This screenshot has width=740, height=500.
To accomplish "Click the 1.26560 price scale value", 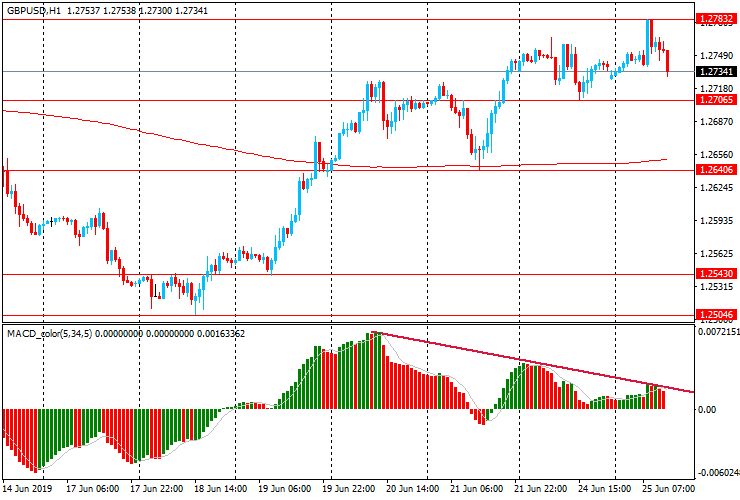I will pos(717,155).
